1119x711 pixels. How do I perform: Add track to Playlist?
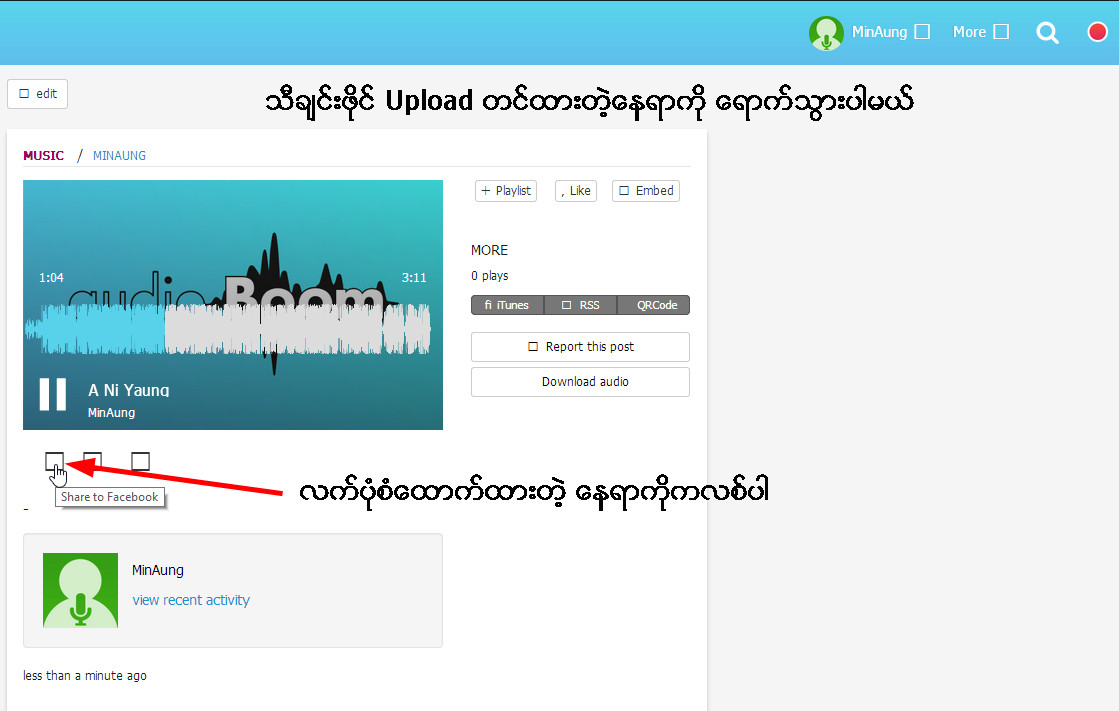506,191
